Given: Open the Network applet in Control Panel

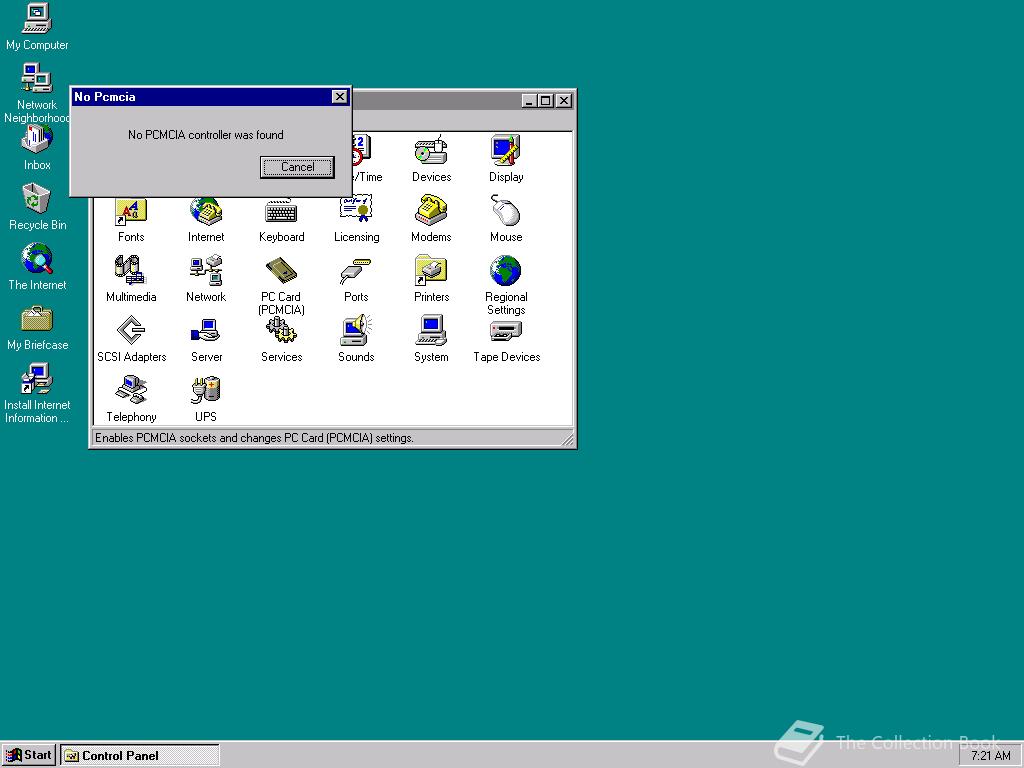Looking at the screenshot, I should 206,279.
